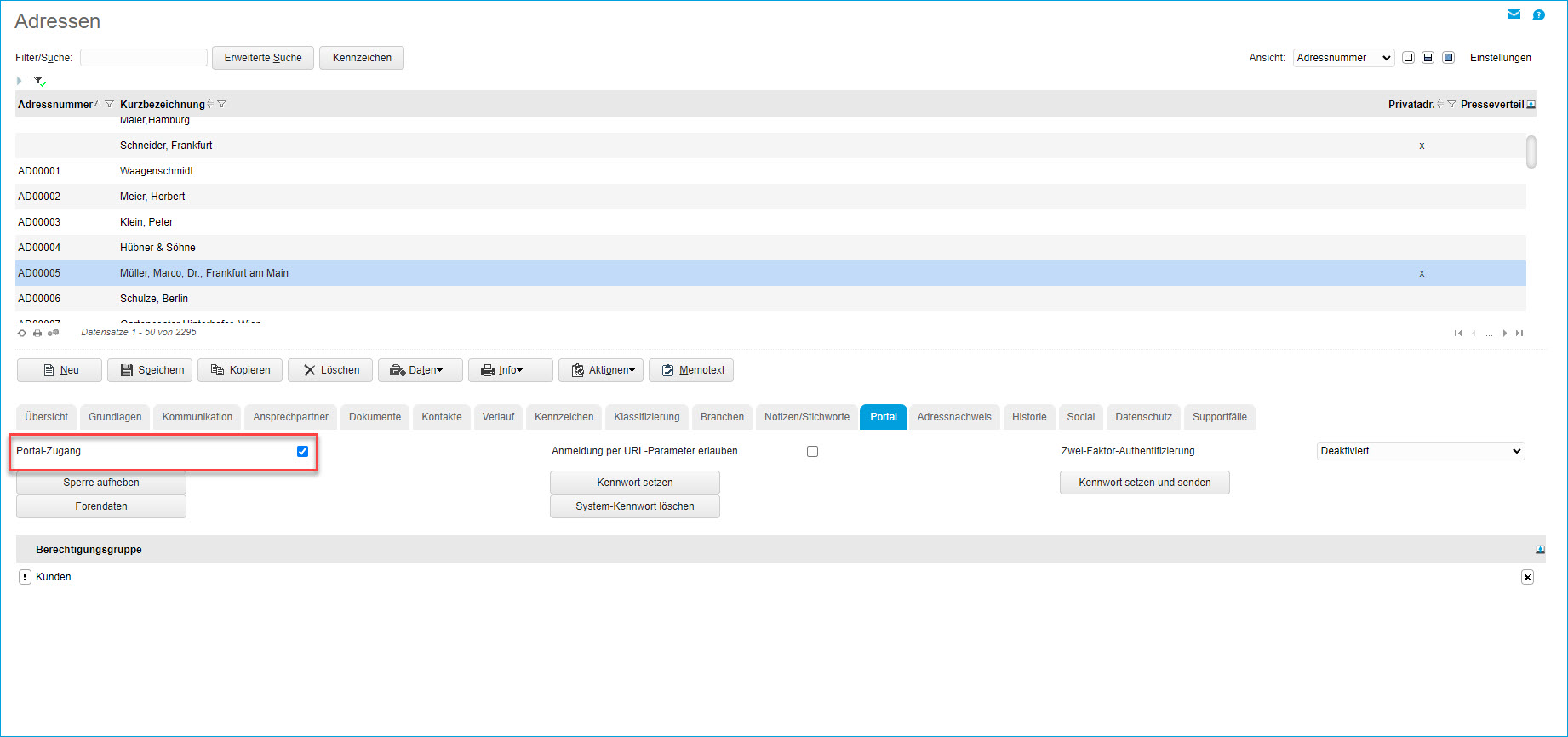Select the AD00001 Waagenschmidt row
This screenshot has width=1568, height=737.
(x=770, y=171)
